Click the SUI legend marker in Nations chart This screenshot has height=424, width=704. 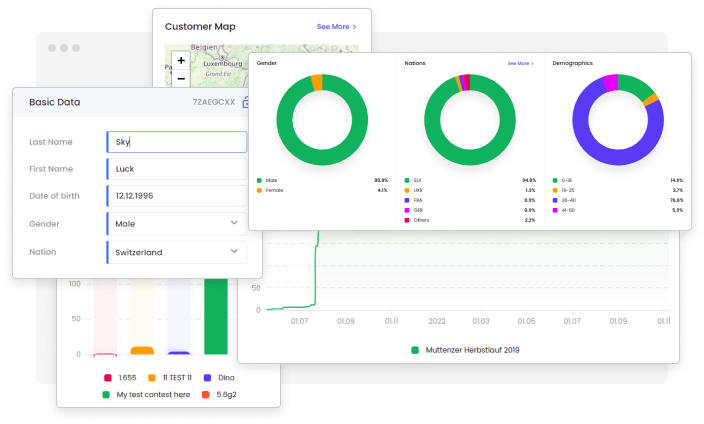[407, 180]
